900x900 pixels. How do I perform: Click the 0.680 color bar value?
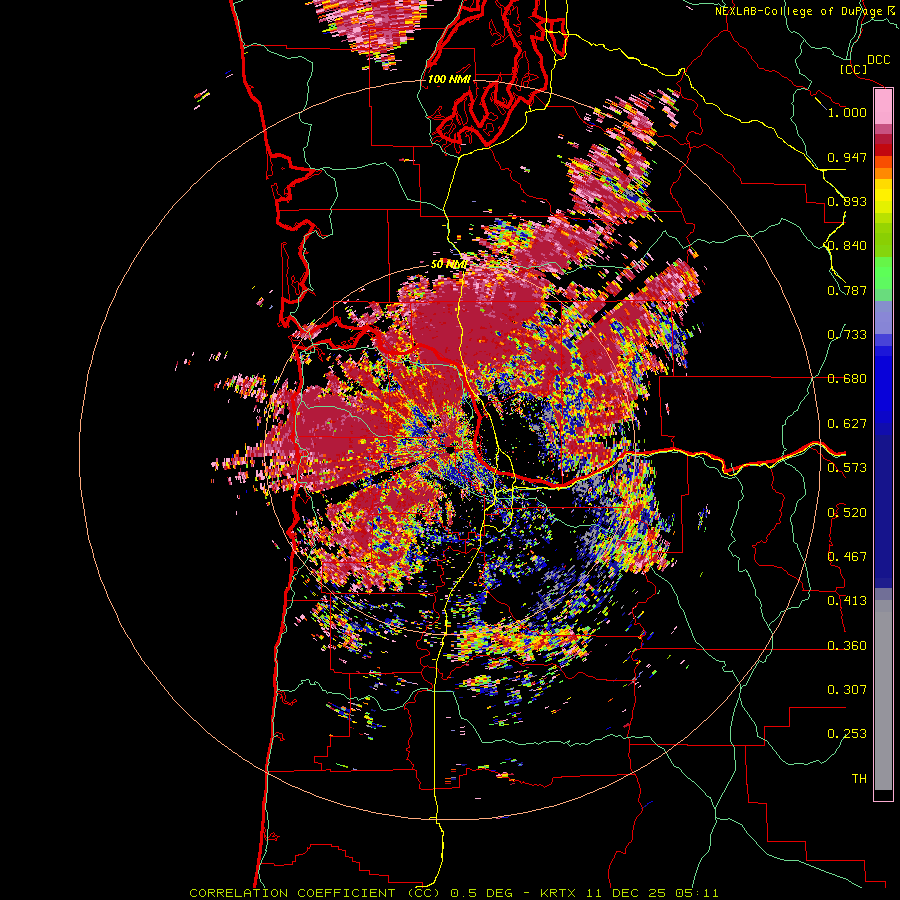tap(847, 379)
